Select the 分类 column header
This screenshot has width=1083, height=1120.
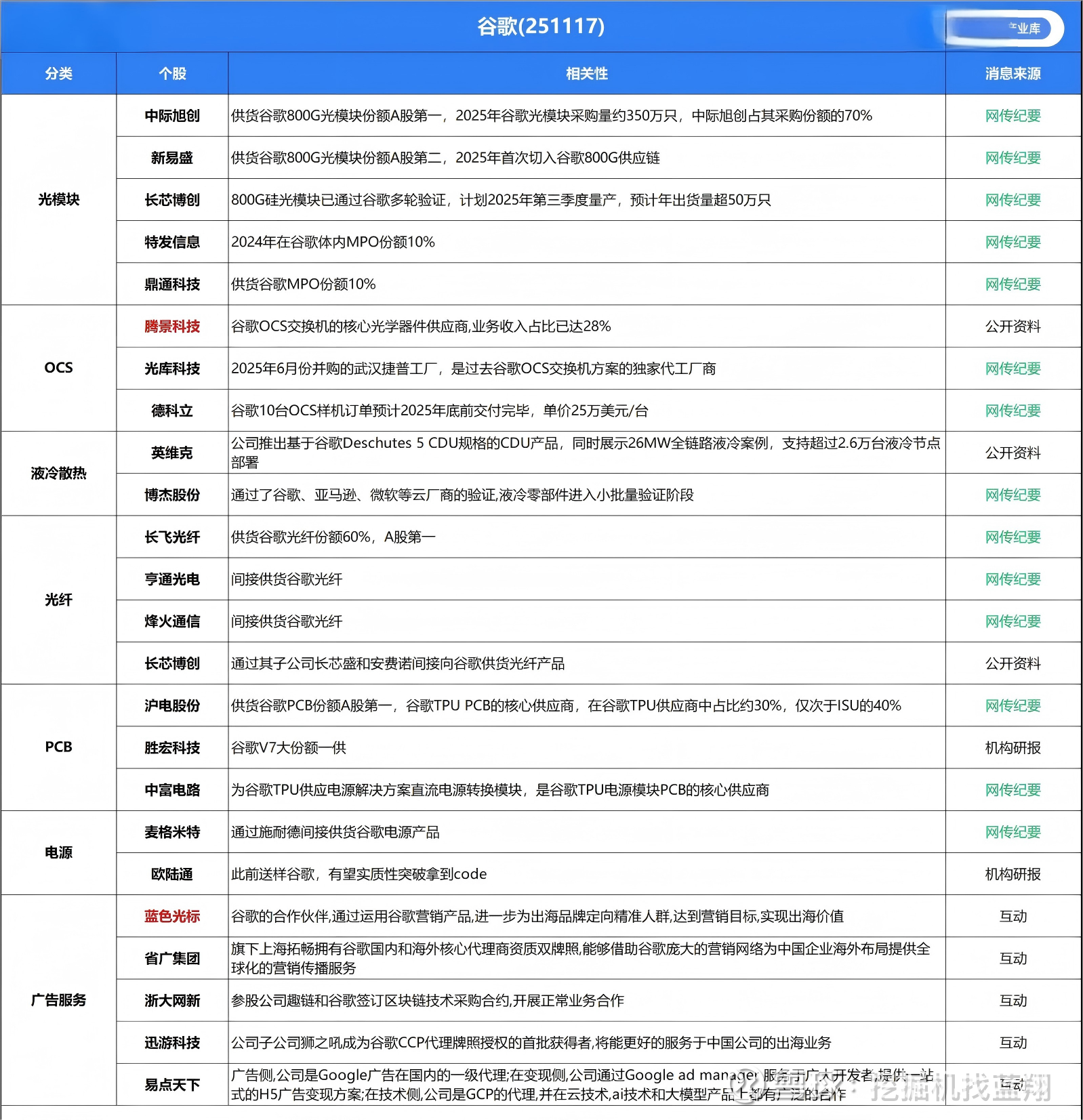(59, 74)
